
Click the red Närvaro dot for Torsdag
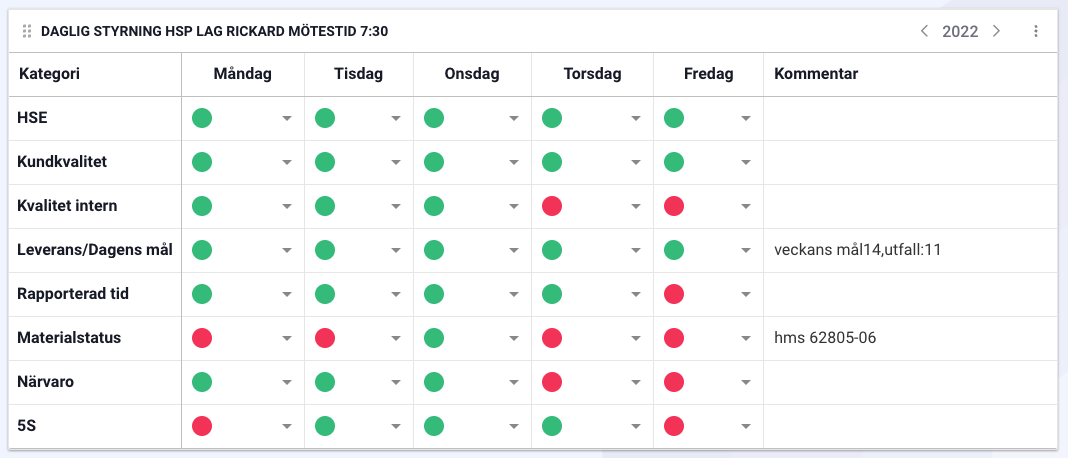551,382
